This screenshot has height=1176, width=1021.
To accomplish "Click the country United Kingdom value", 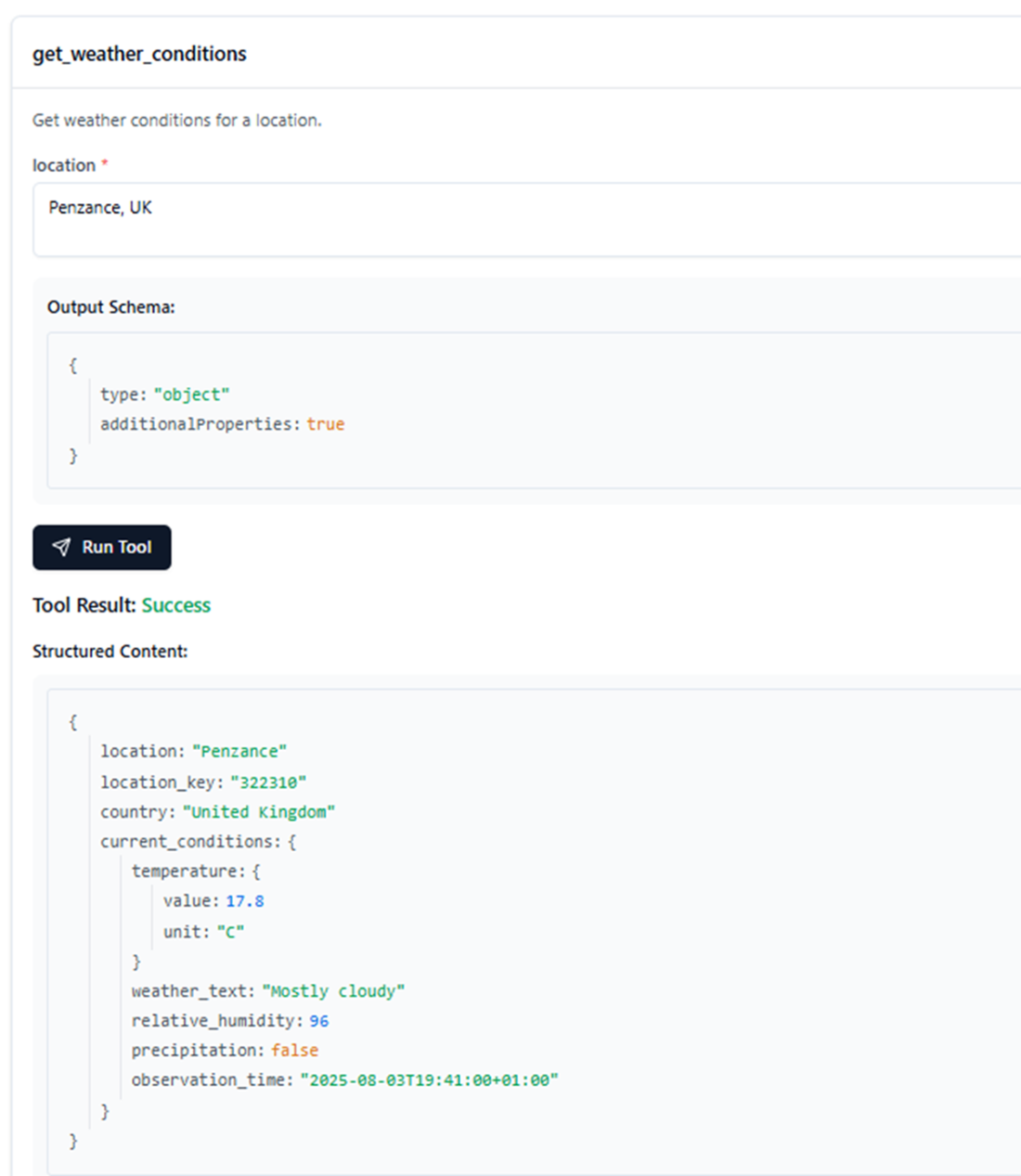I will (259, 812).
